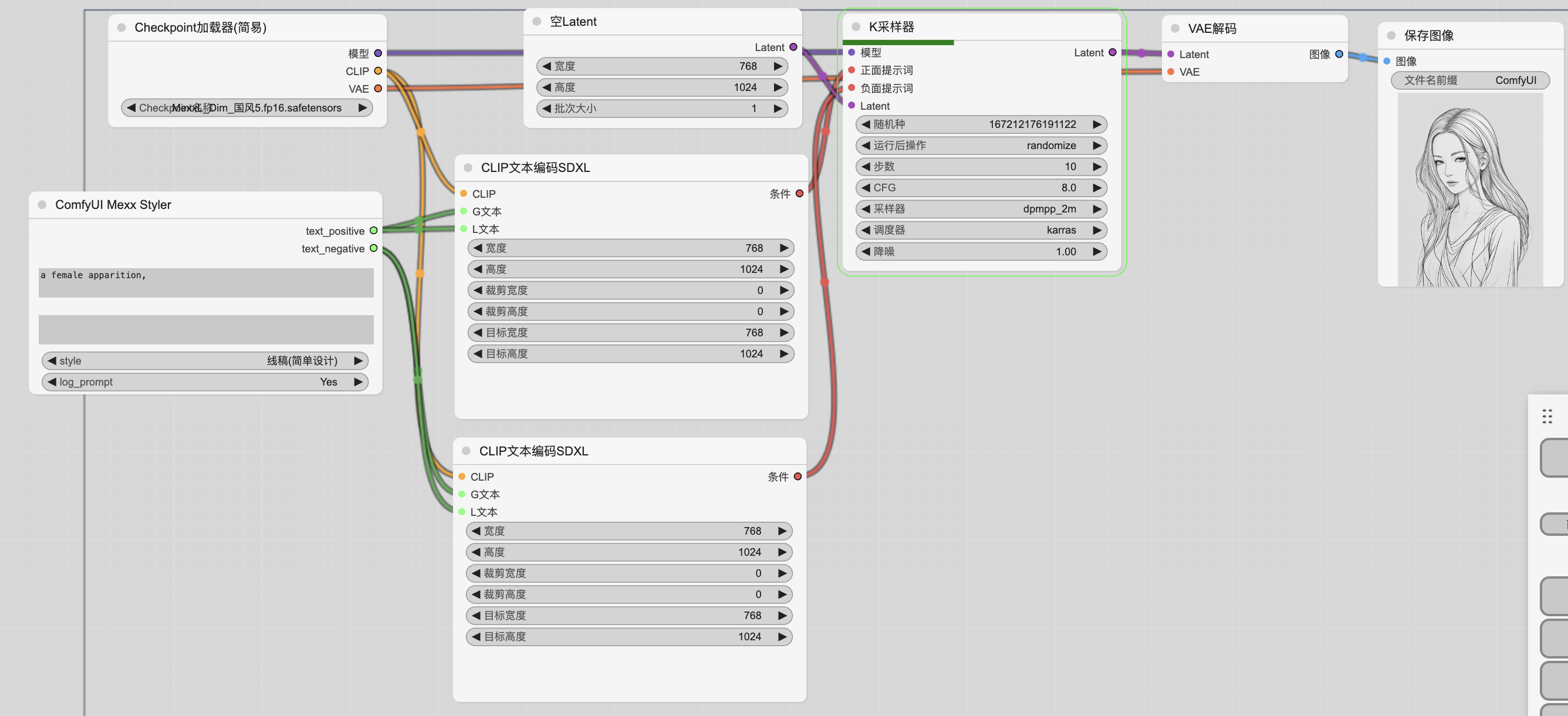The height and width of the screenshot is (716, 1568).
Task: Click the 保存图像 node collapse dot
Action: pos(1391,35)
